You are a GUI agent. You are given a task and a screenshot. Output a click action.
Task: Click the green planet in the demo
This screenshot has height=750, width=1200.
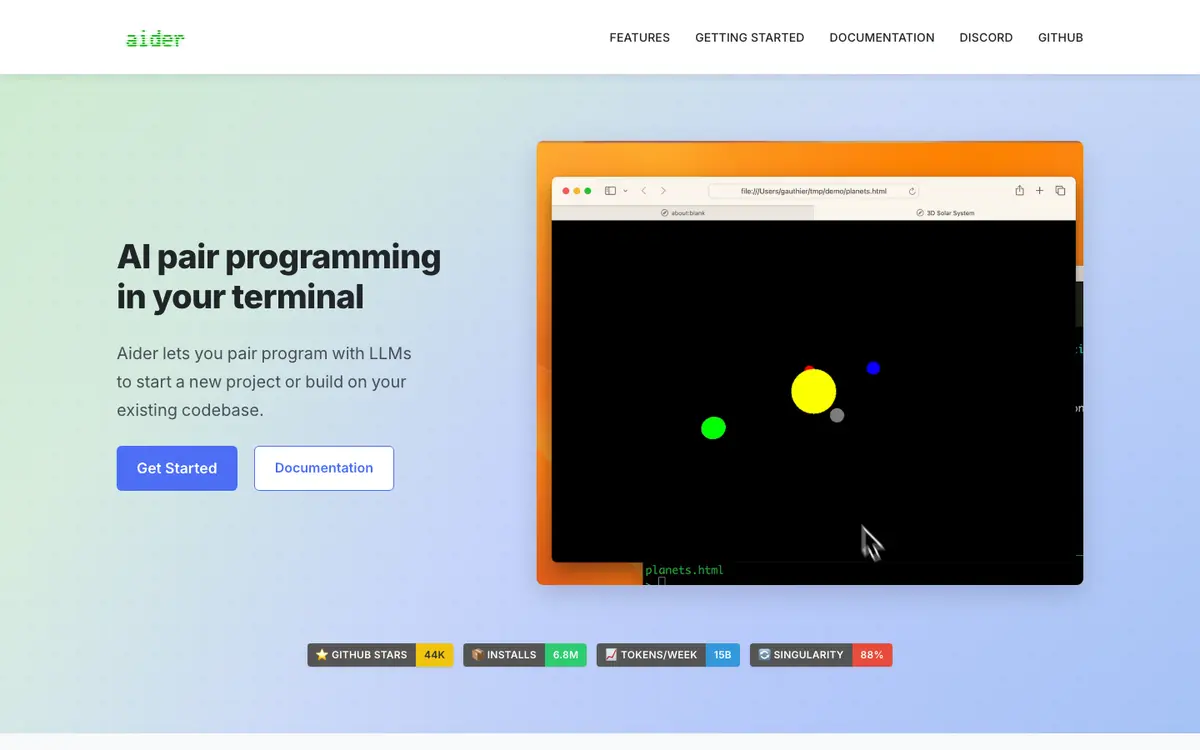[713, 428]
